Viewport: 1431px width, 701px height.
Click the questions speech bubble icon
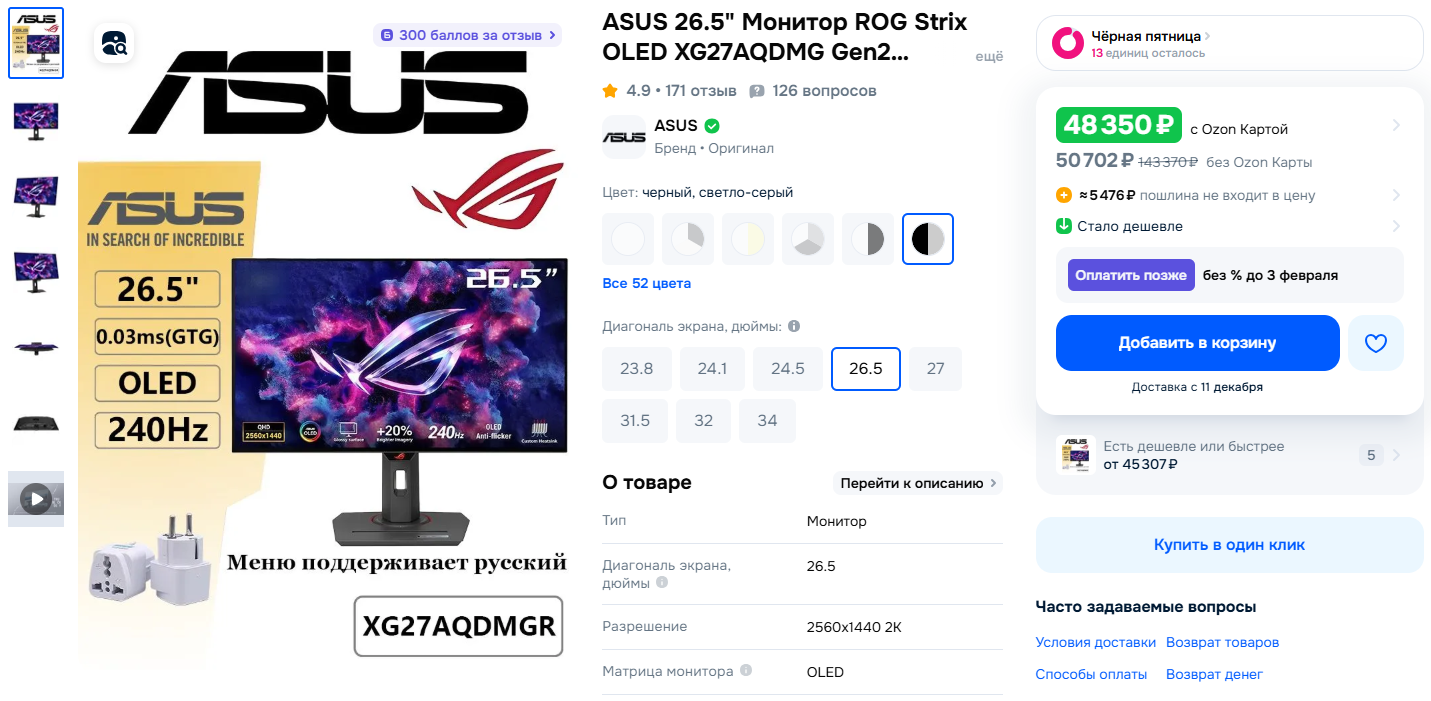(757, 91)
